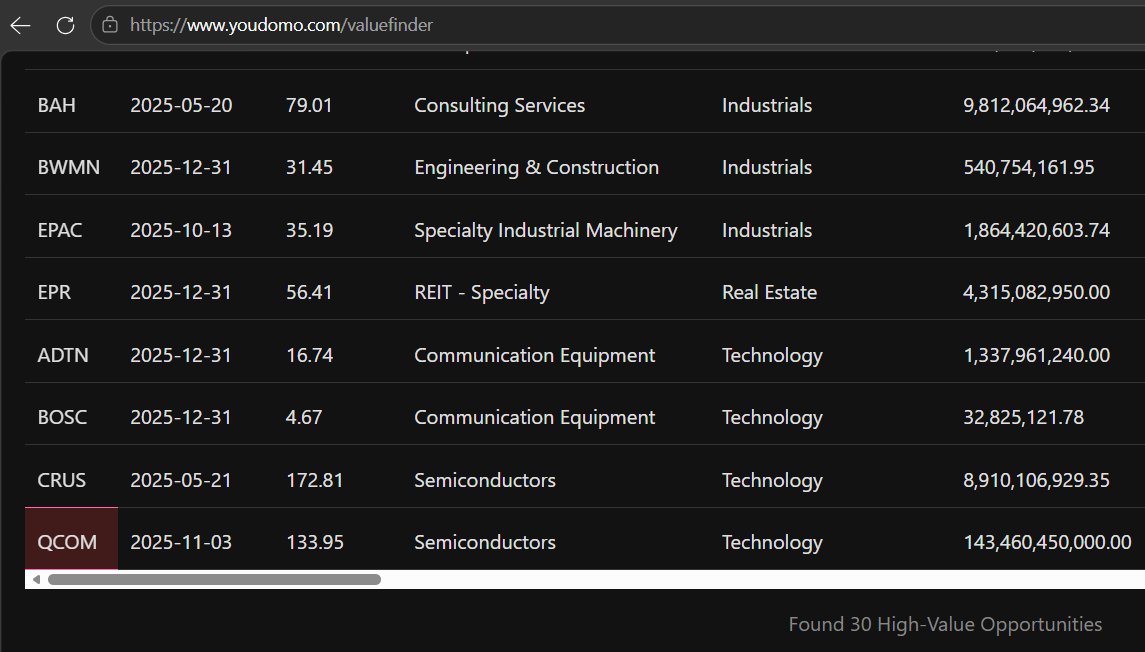
Task: Click date 2025-12-31 in BOSC row
Action: [181, 417]
